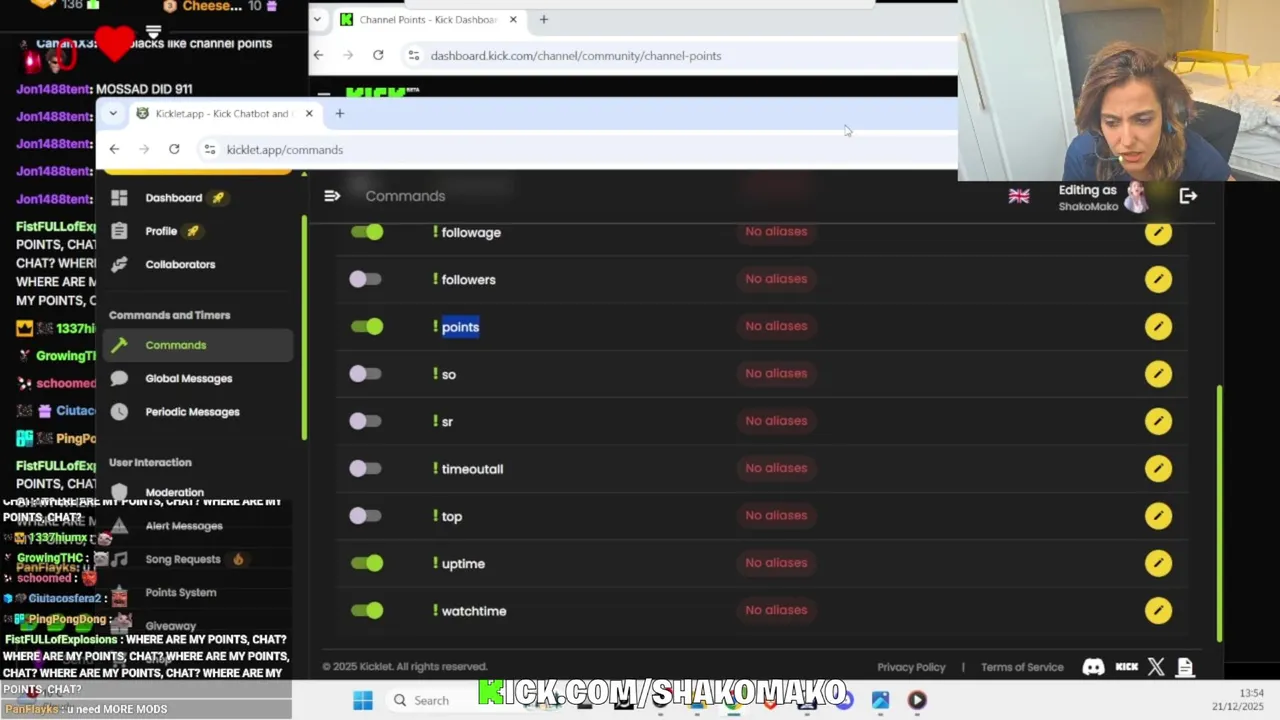The width and height of the screenshot is (1280, 720).
Task: Select Collaborators in the sidebar
Action: click(x=180, y=264)
